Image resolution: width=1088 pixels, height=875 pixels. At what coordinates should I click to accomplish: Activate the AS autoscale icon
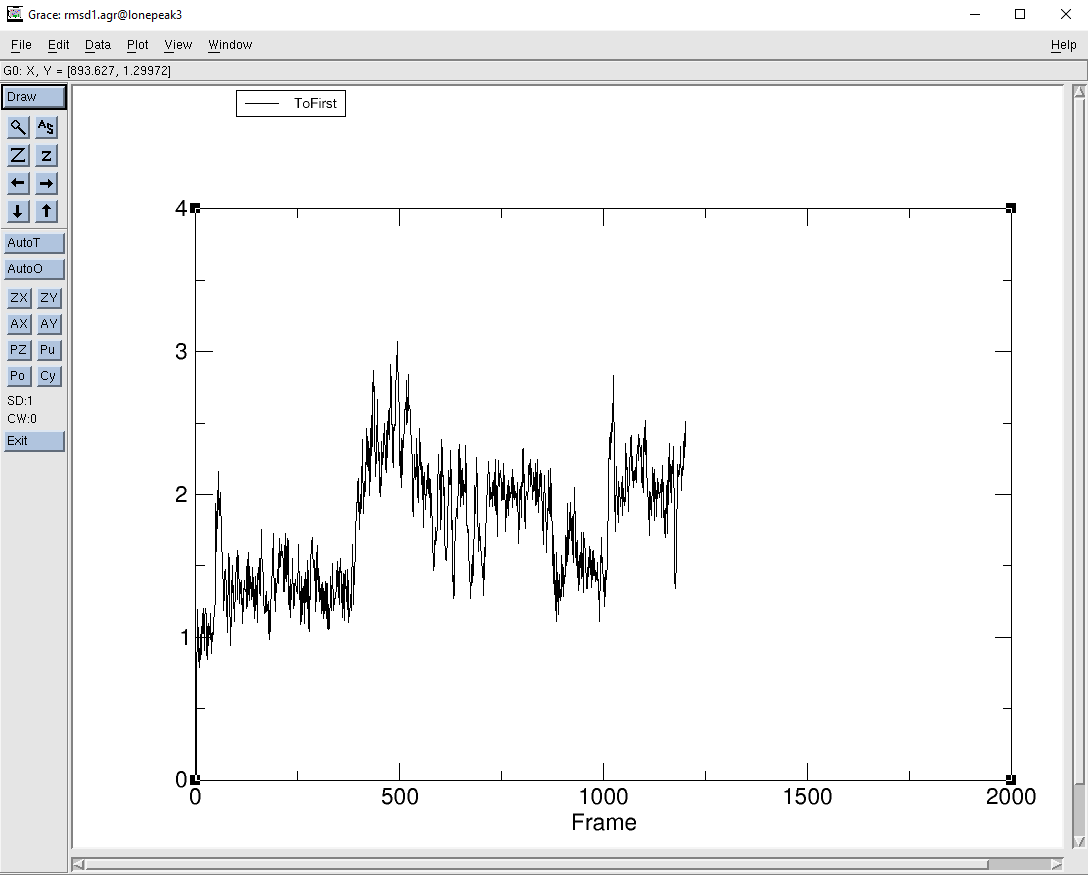click(x=45, y=127)
